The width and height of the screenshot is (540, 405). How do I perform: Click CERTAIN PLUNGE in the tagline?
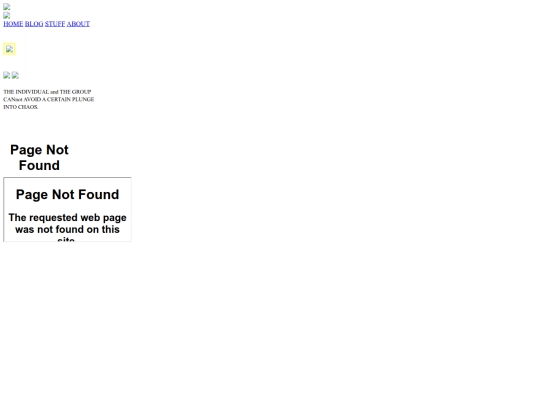coord(71,100)
